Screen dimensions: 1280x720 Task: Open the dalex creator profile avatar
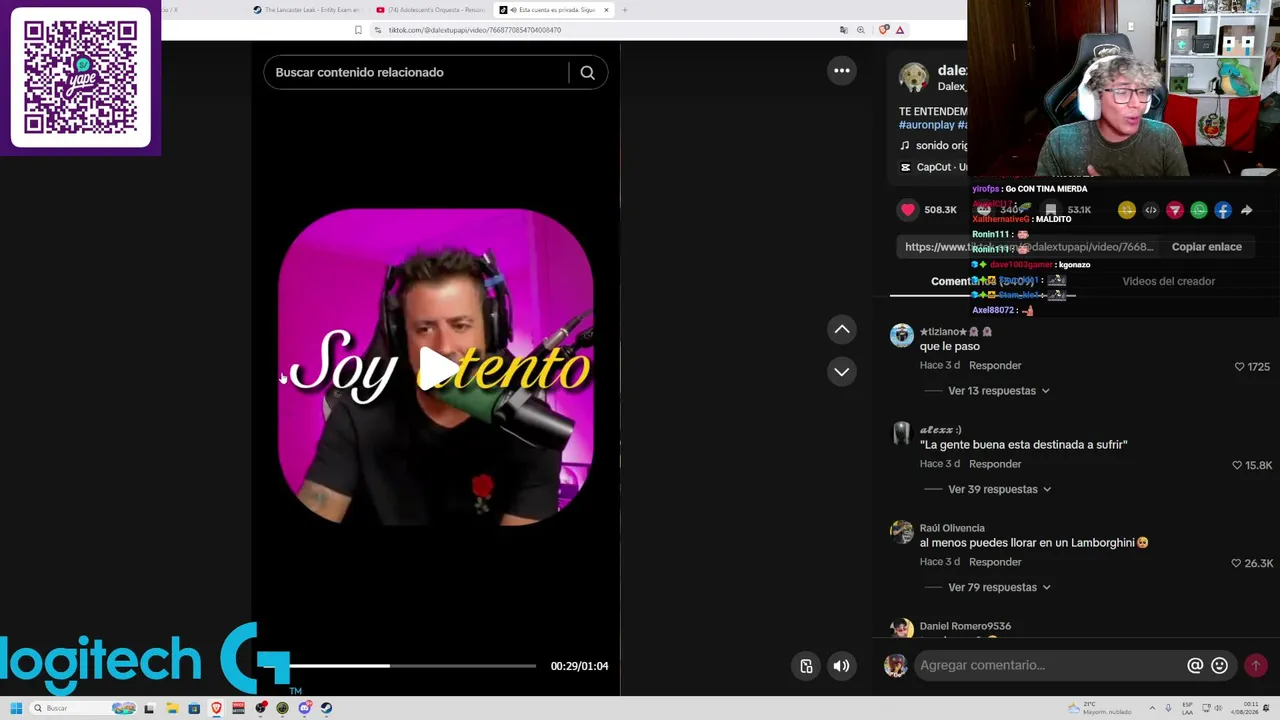coord(913,77)
